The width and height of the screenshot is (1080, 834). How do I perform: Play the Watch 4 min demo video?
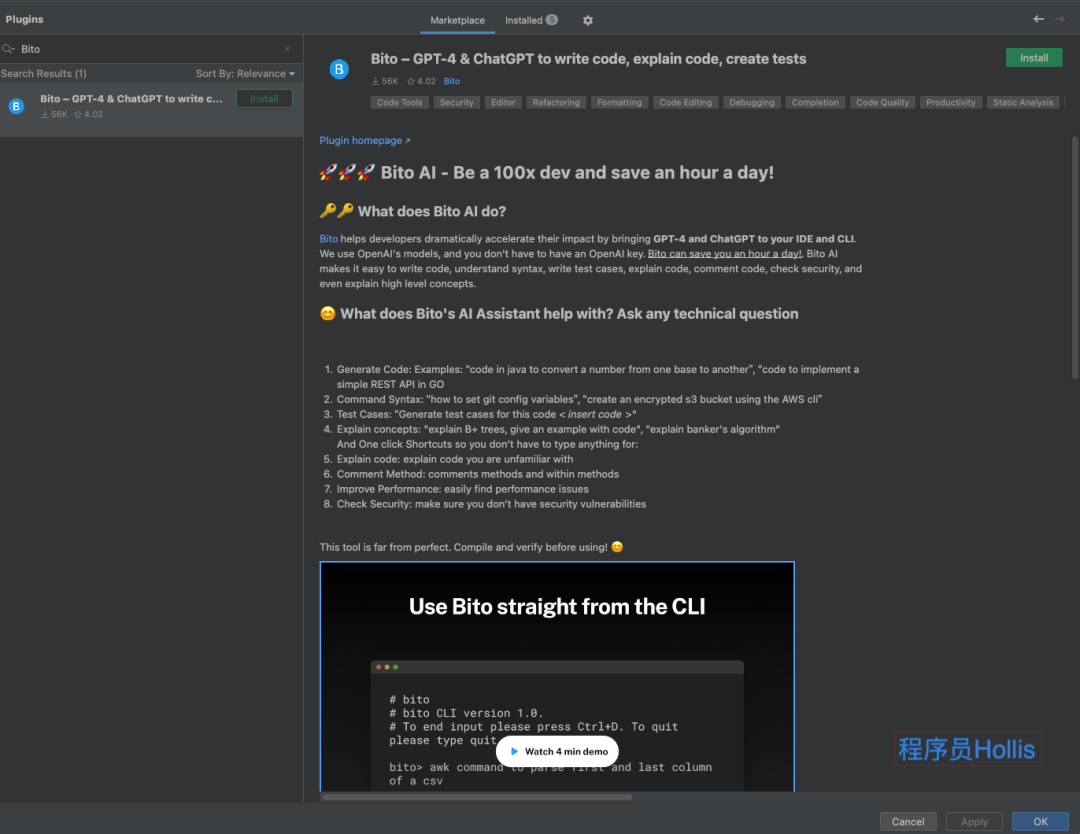click(x=557, y=751)
